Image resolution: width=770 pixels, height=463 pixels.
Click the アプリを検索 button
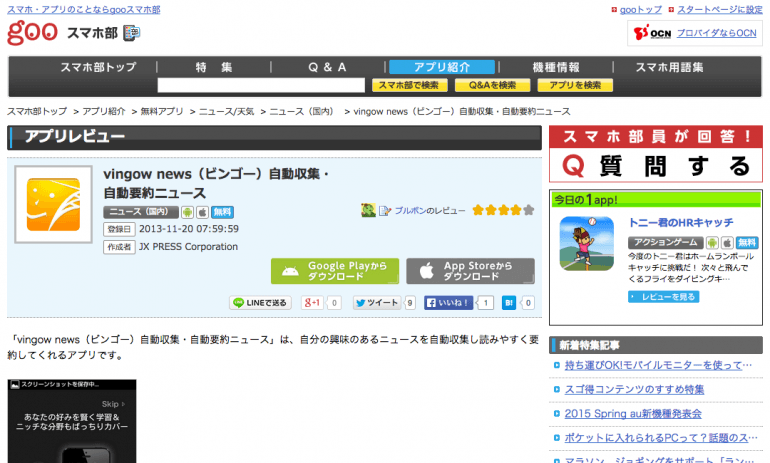point(575,85)
